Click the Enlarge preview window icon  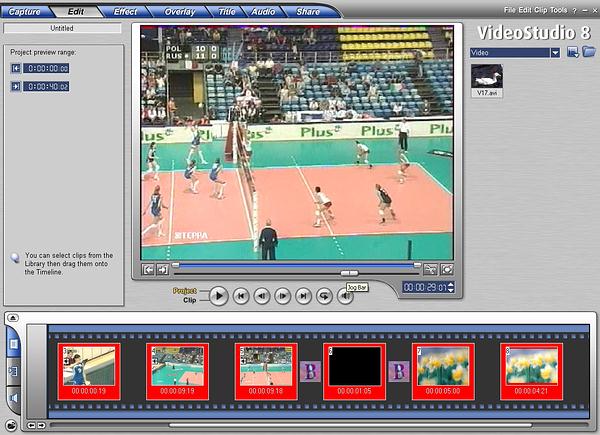(x=448, y=269)
